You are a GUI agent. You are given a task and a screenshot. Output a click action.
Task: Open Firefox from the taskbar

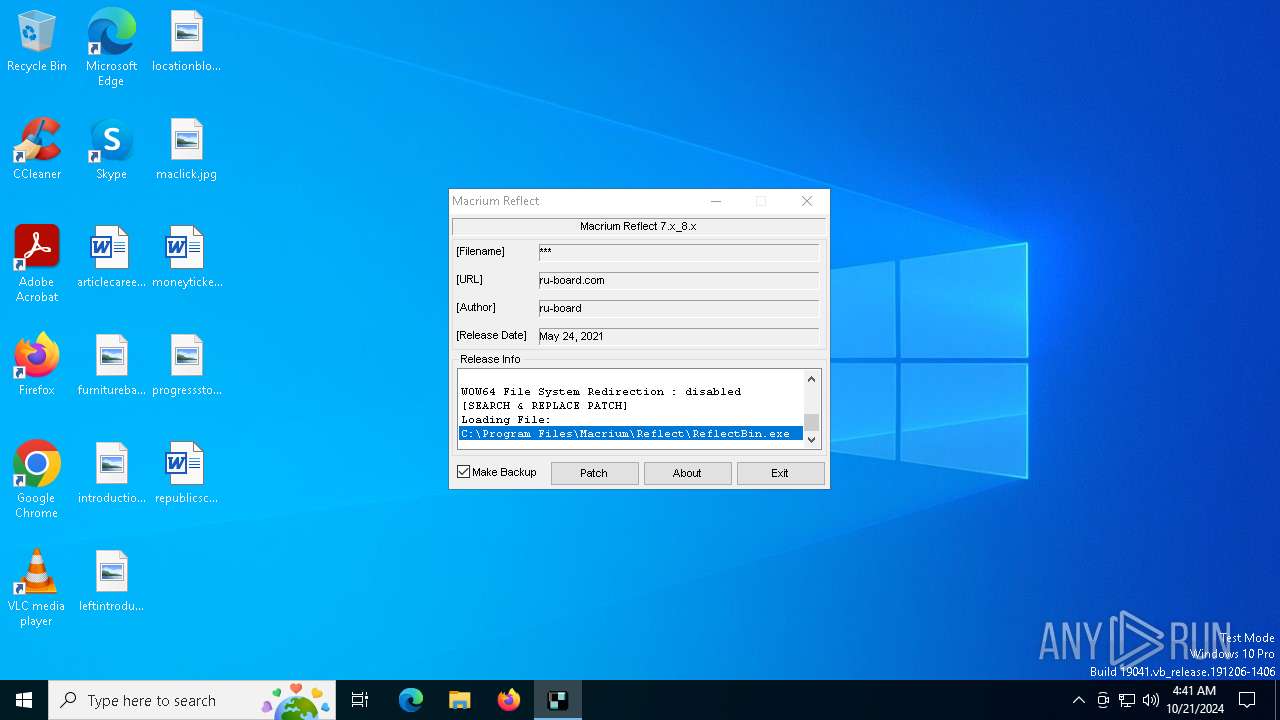(x=508, y=700)
